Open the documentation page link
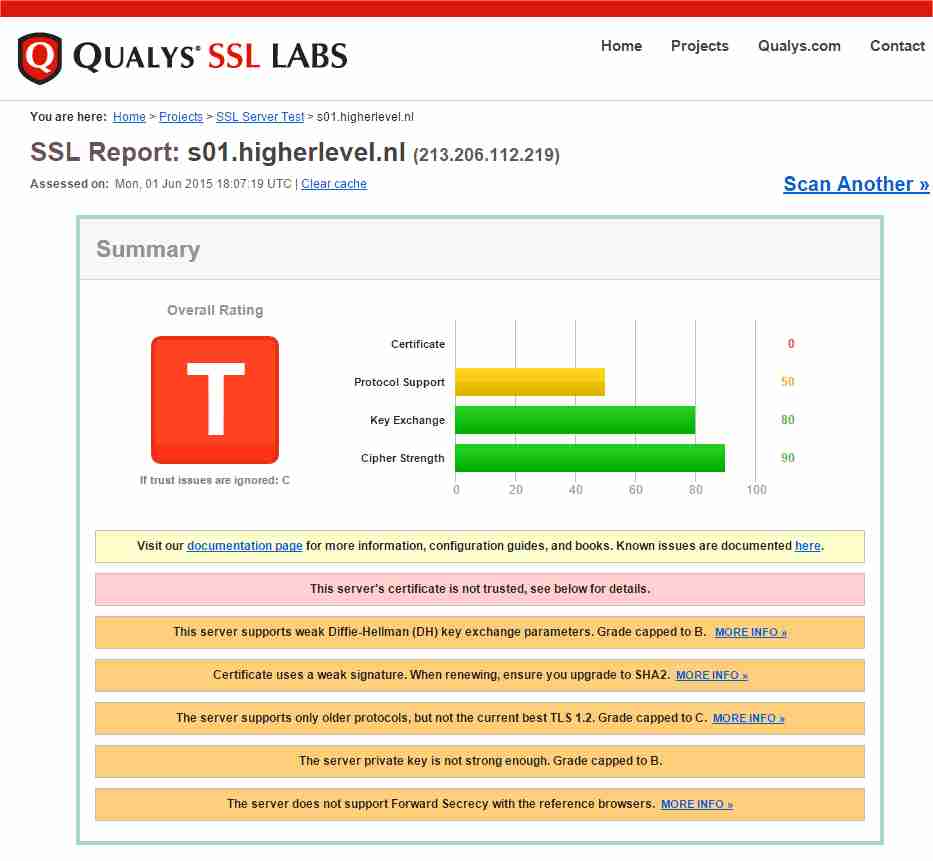The height and width of the screenshot is (861, 933). [x=245, y=546]
